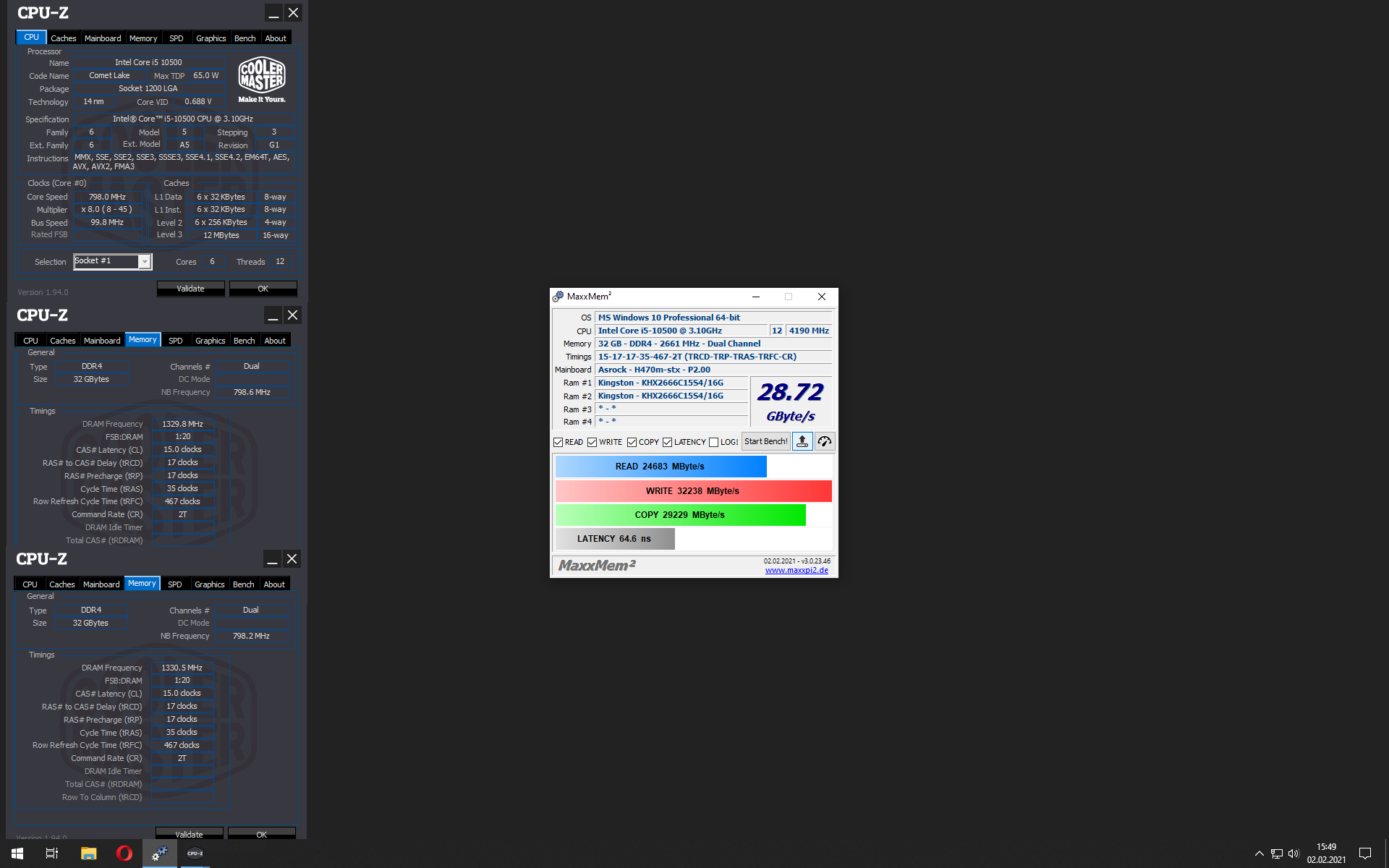Screen dimensions: 1389x868
Task: Click the DRAM Frequency 1330.5 MHz value
Action: coord(182,668)
